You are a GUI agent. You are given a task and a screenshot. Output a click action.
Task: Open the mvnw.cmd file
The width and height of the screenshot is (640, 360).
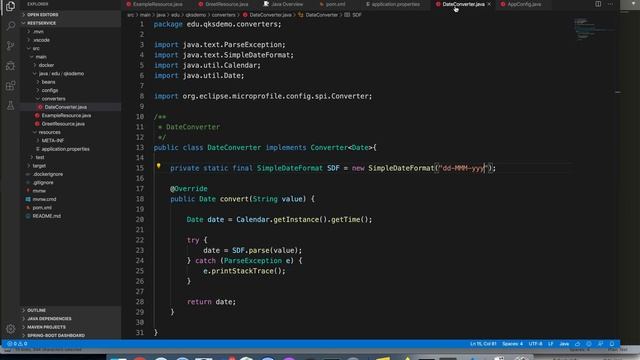pyautogui.click(x=44, y=199)
